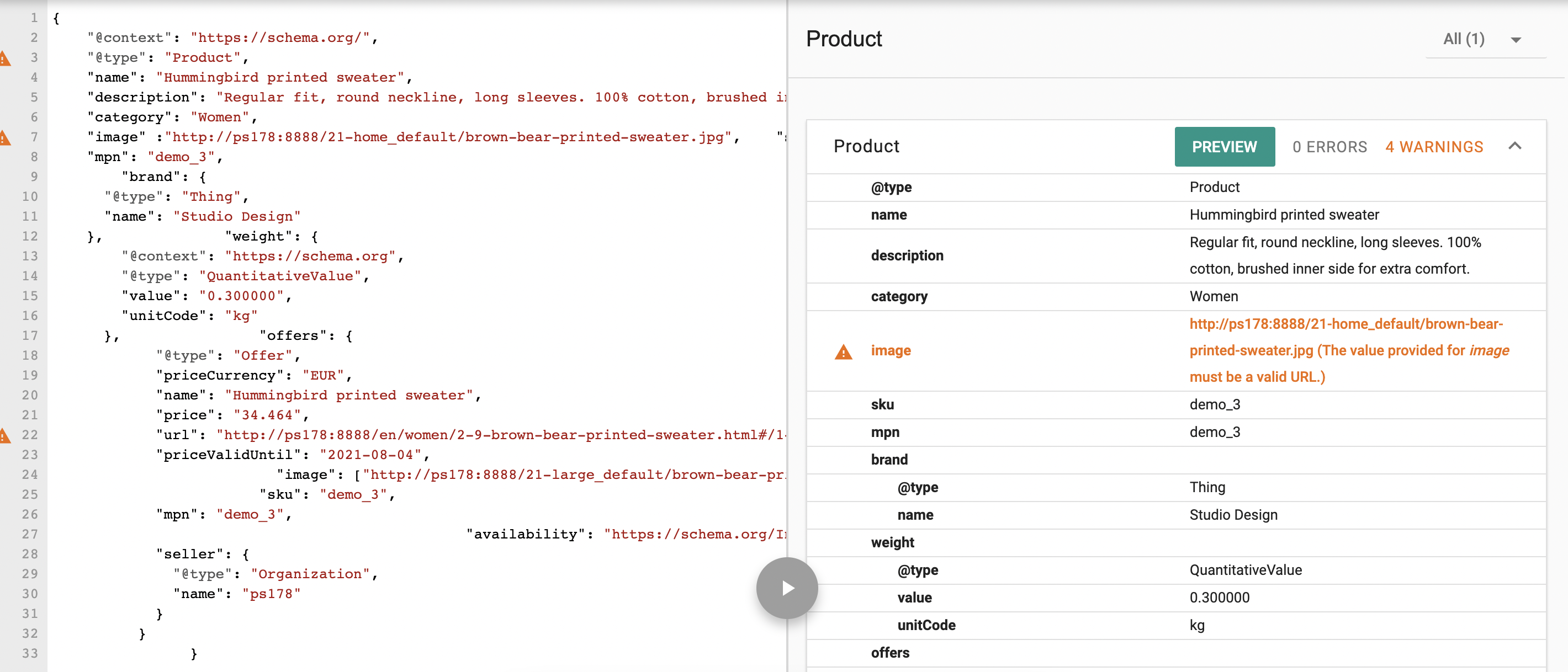Viewport: 1568px width, 672px height.
Task: Click the play button overlay between the panels
Action: [x=786, y=588]
